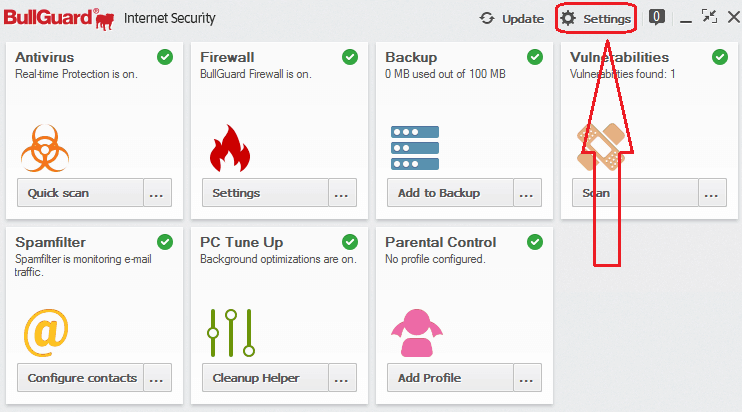Click the Antivirus green status checkmark

click(165, 57)
